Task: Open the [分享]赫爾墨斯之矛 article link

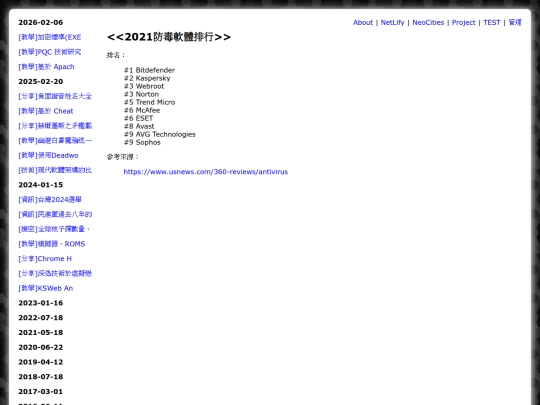Action: click(x=55, y=126)
